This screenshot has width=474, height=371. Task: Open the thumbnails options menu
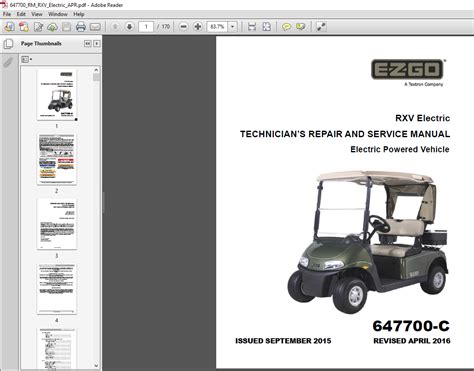pos(27,59)
